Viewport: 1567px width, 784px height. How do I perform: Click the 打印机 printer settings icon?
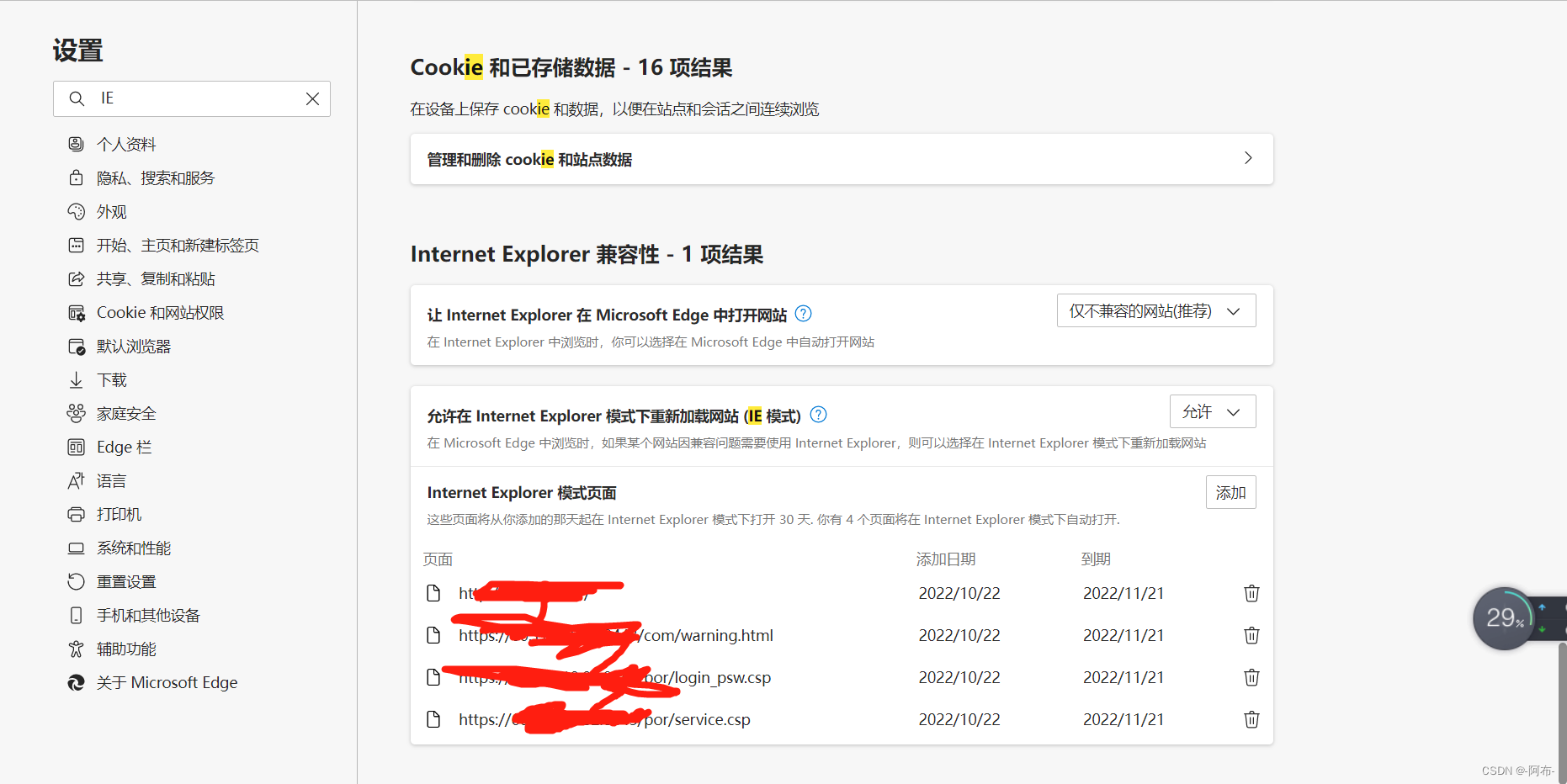77,514
